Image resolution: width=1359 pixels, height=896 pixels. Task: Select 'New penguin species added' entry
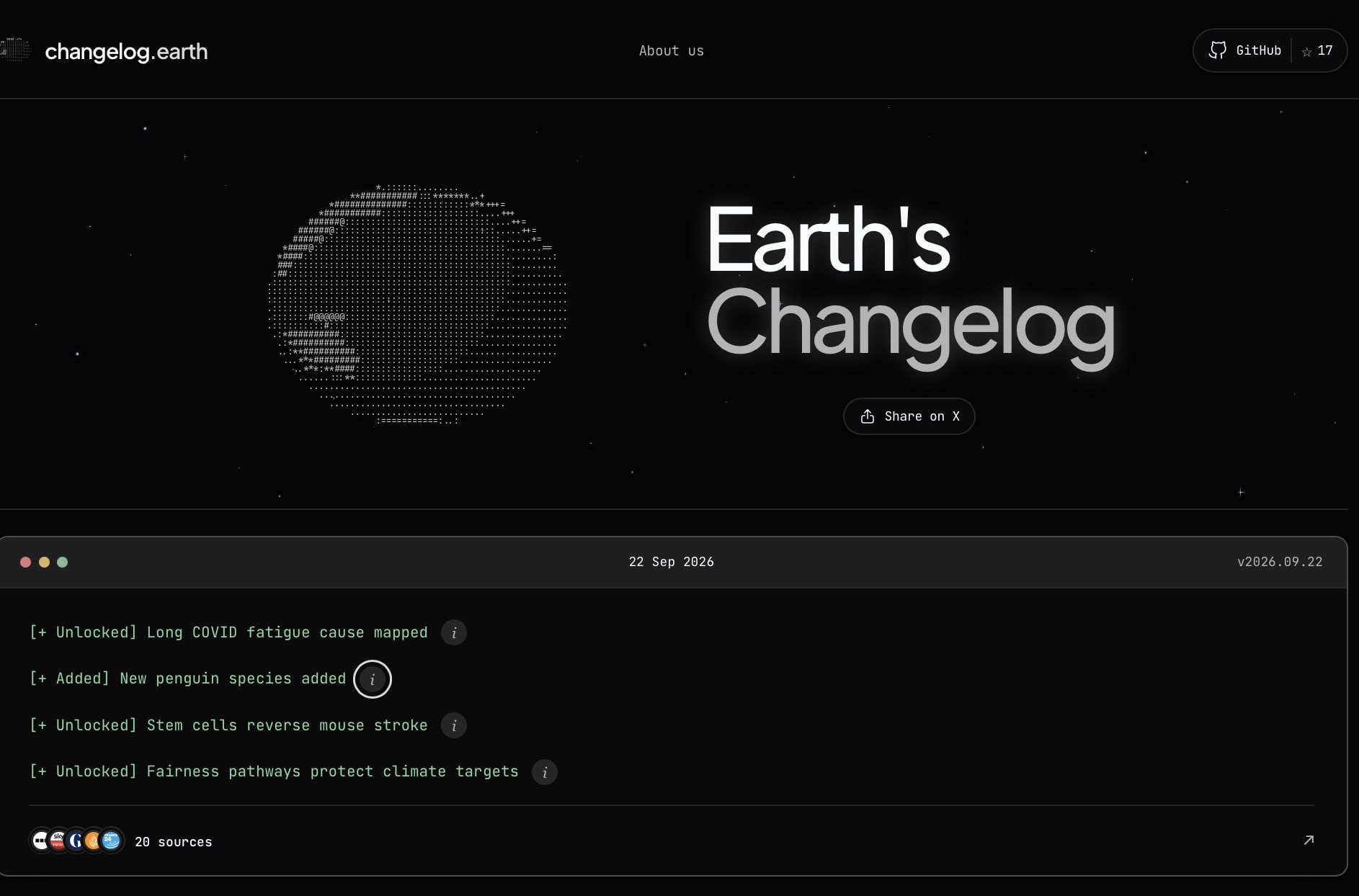[x=187, y=678]
